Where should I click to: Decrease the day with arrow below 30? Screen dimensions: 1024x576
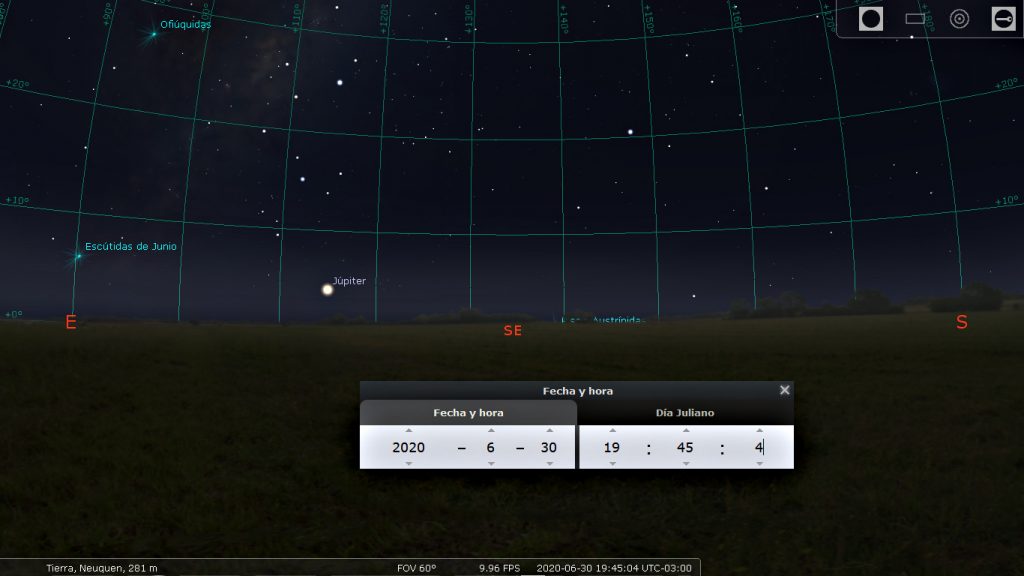point(549,464)
